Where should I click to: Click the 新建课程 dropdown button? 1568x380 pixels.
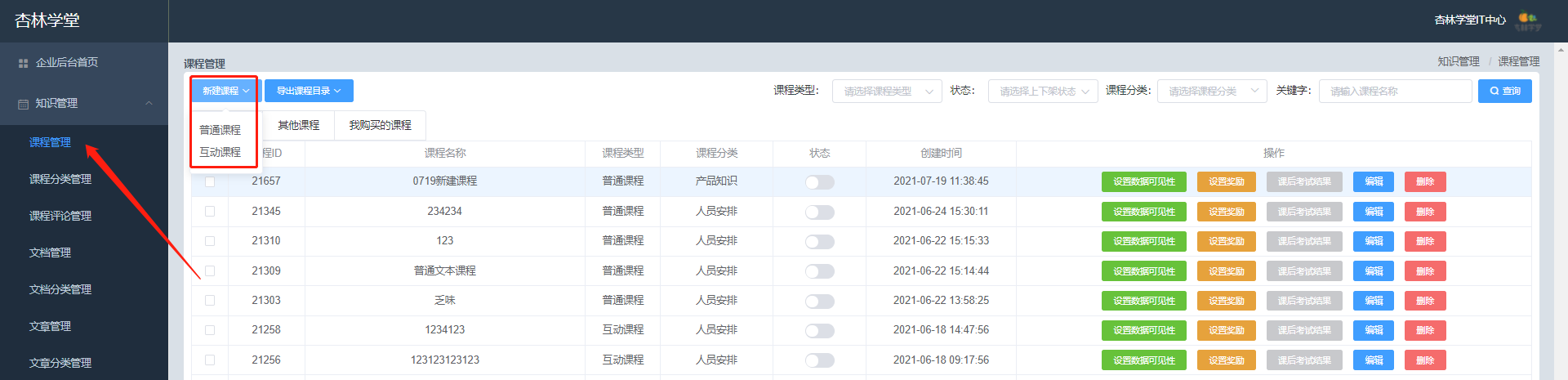tap(225, 91)
